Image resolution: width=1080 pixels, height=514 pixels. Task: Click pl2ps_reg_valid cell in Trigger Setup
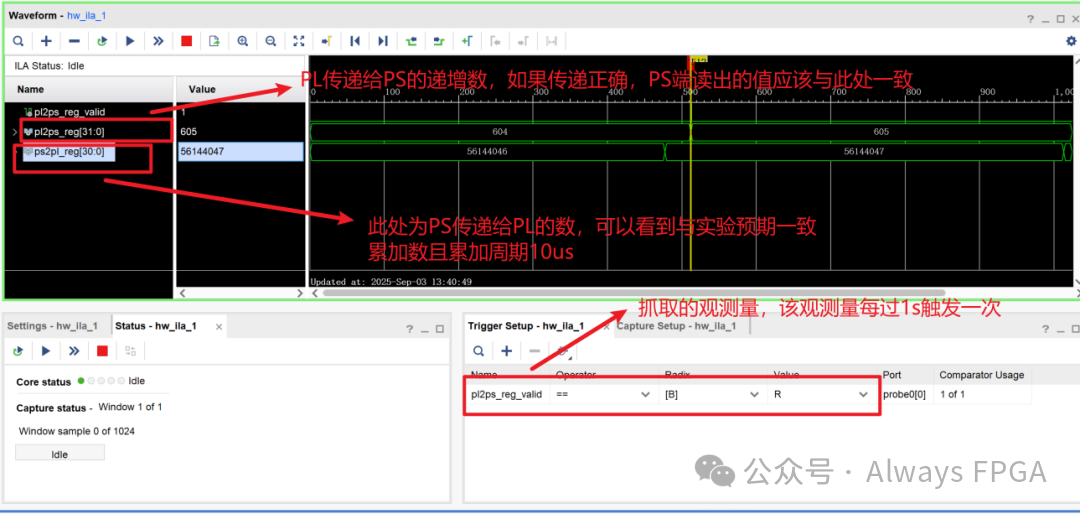(506, 395)
